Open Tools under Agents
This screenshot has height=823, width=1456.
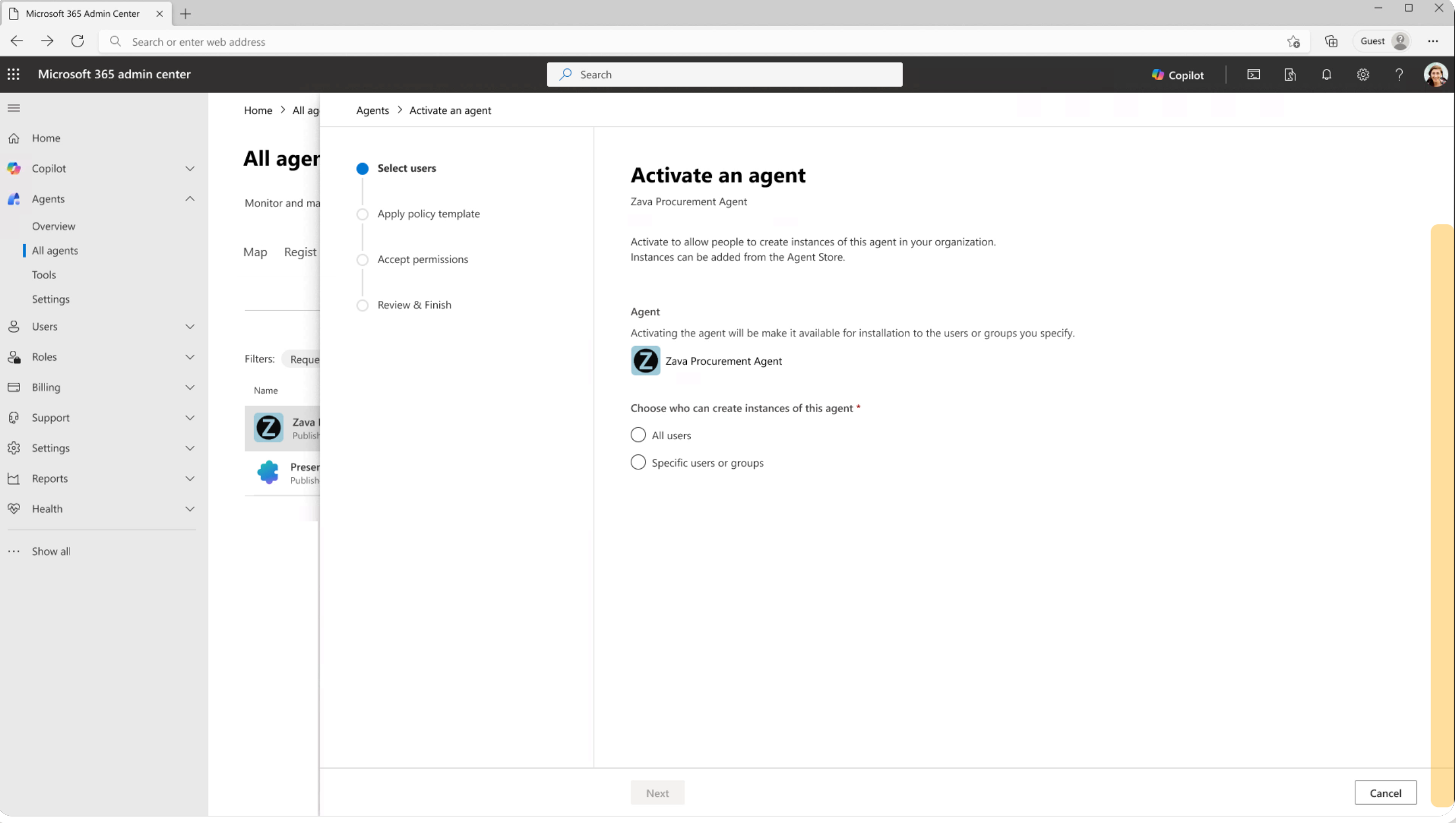[44, 275]
